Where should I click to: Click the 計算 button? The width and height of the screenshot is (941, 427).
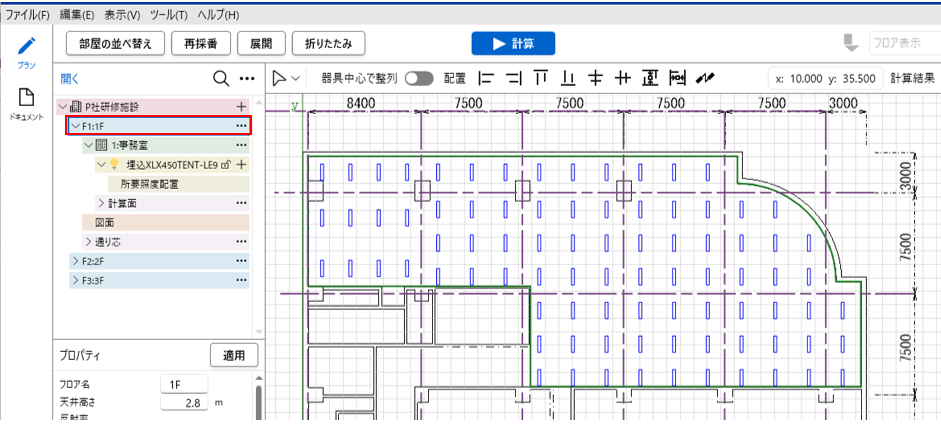point(513,43)
